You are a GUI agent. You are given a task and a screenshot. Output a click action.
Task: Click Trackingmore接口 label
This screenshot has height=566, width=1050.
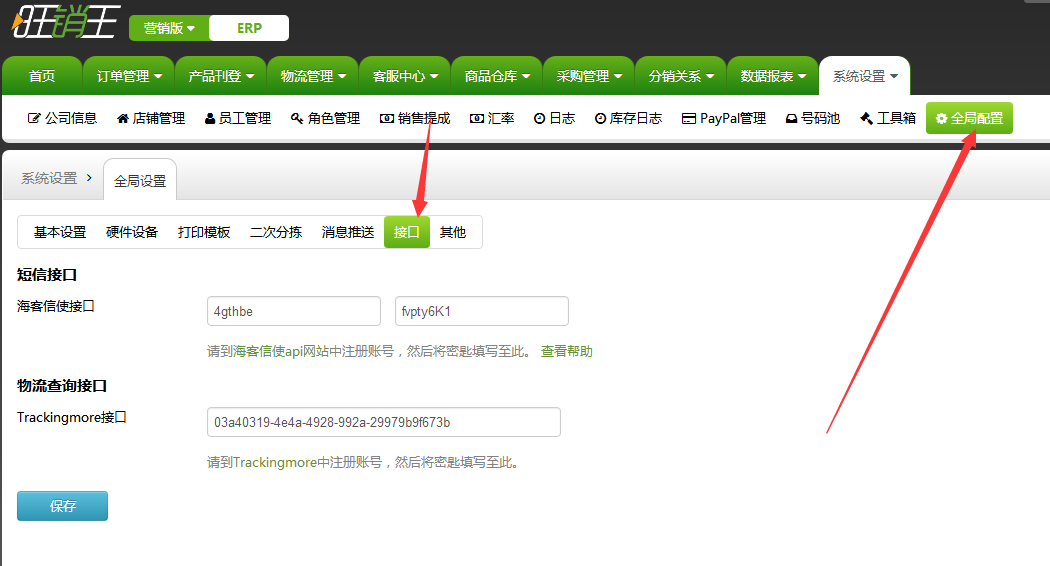point(72,417)
